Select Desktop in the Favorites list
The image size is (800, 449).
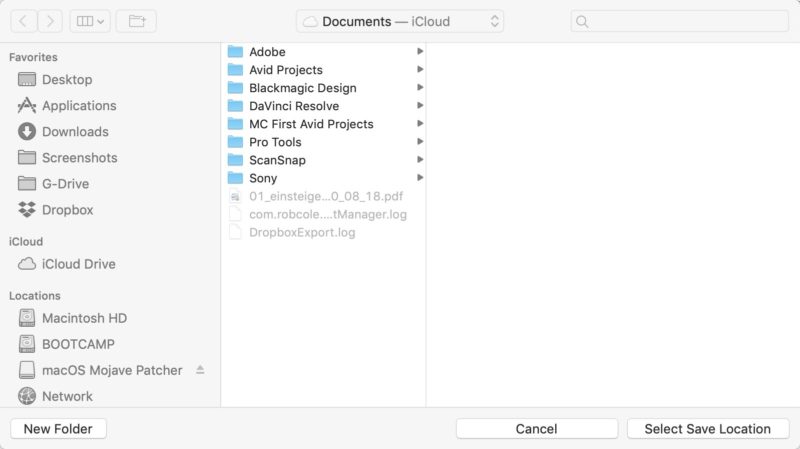click(67, 80)
